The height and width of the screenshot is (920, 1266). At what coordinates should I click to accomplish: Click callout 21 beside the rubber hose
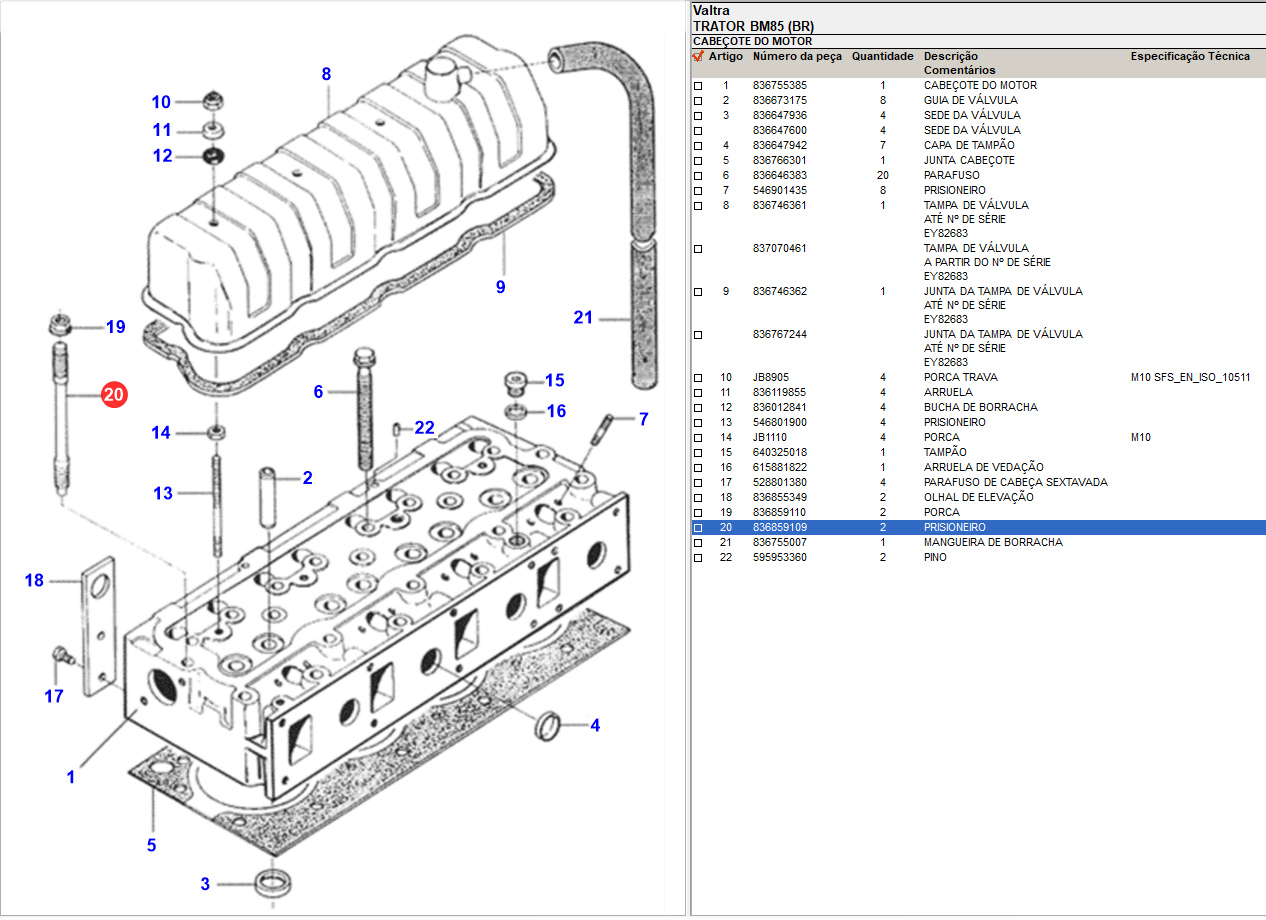tap(583, 318)
